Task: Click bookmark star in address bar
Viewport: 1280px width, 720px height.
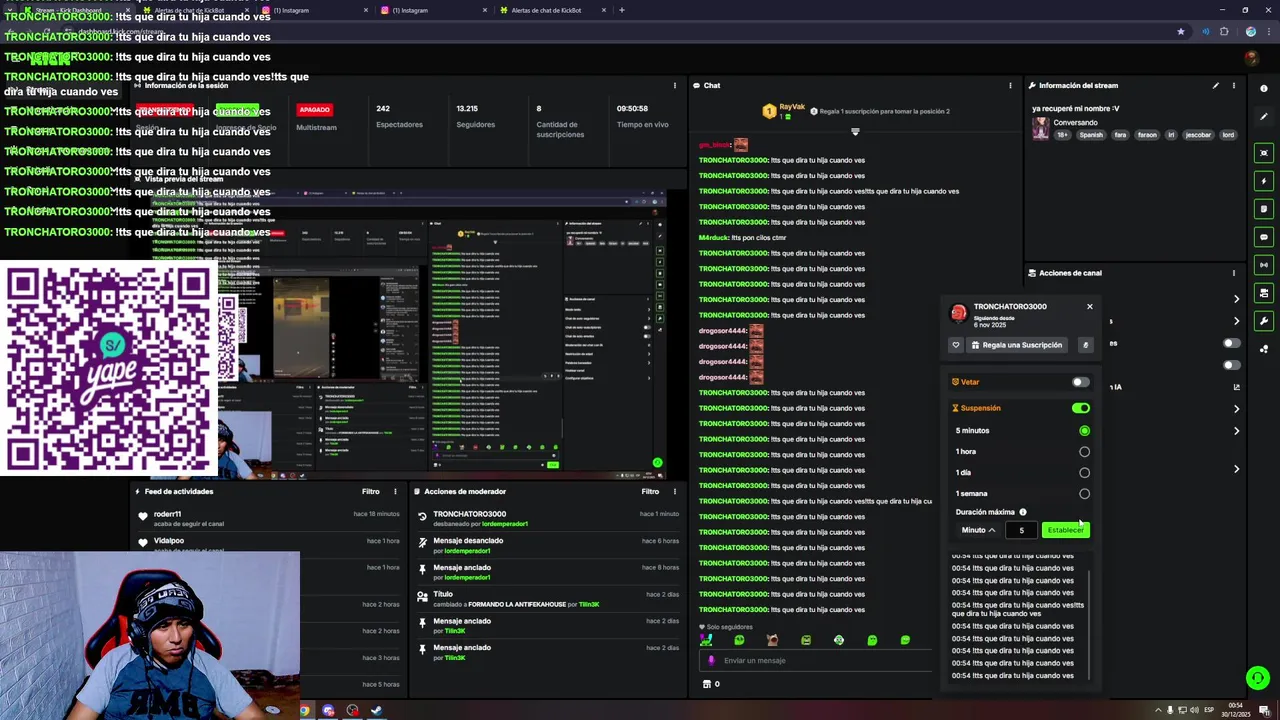Action: [1181, 31]
